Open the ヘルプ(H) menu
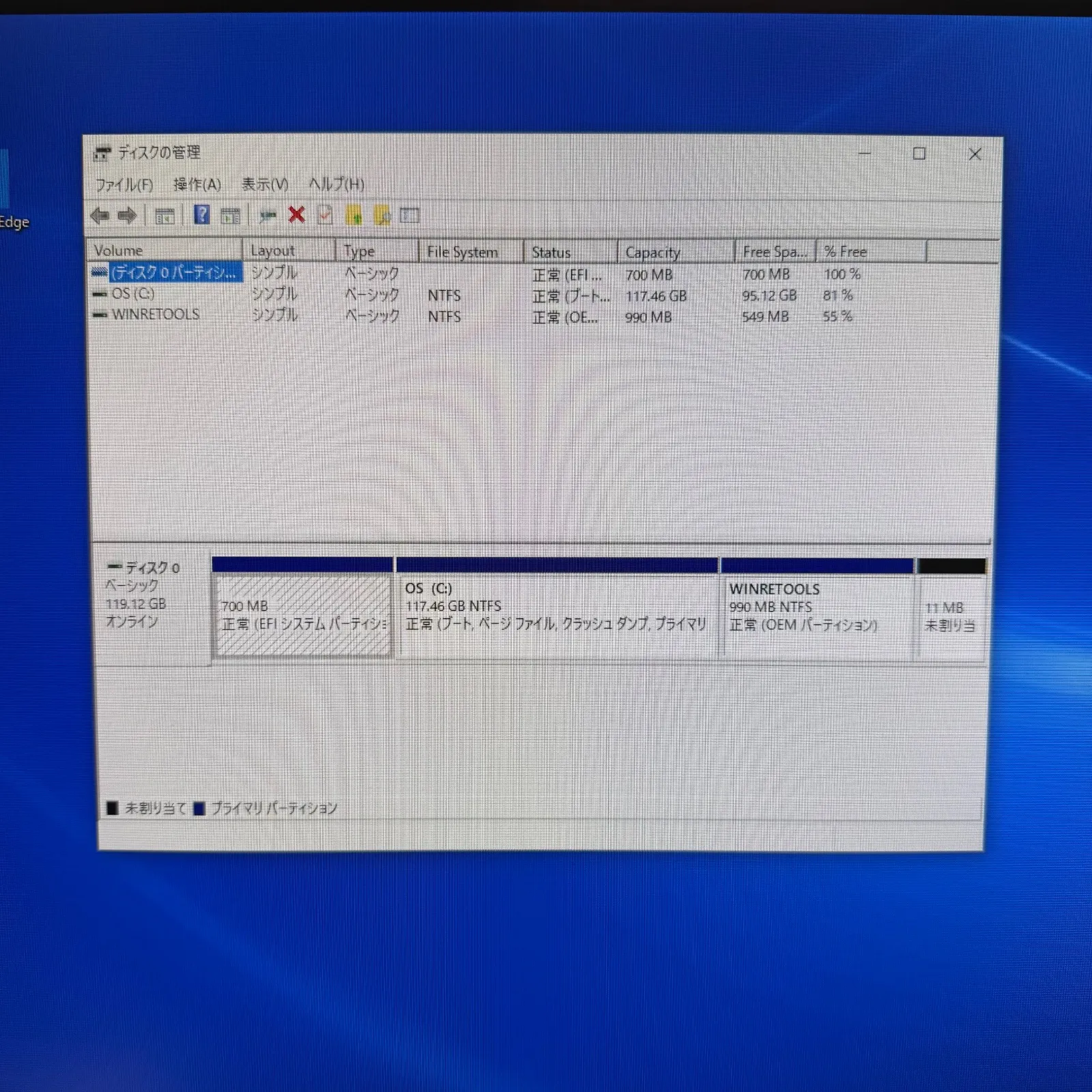The width and height of the screenshot is (1092, 1092). coord(336,184)
